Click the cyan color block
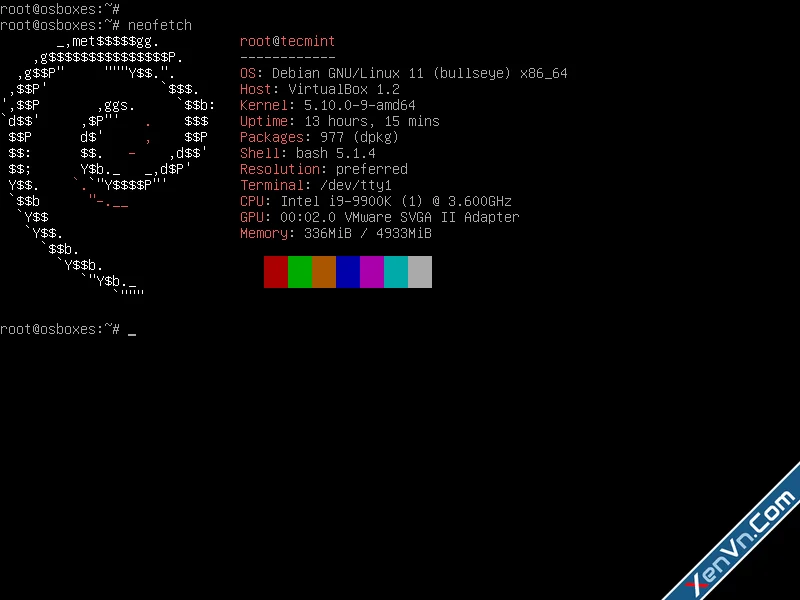The width and height of the screenshot is (800, 600). click(x=396, y=272)
